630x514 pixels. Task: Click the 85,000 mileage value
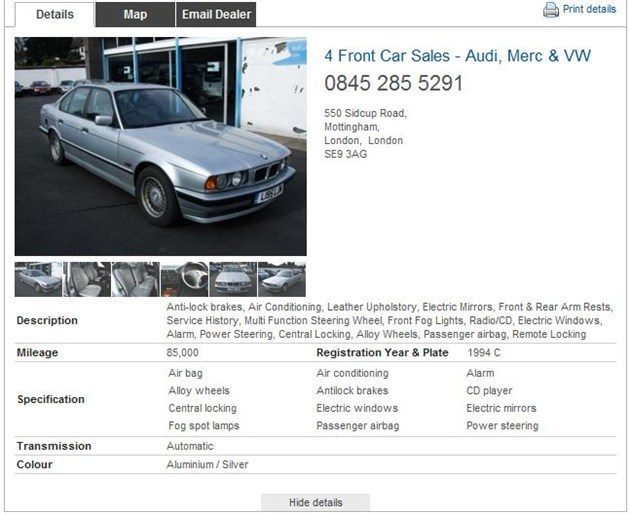[x=182, y=353]
